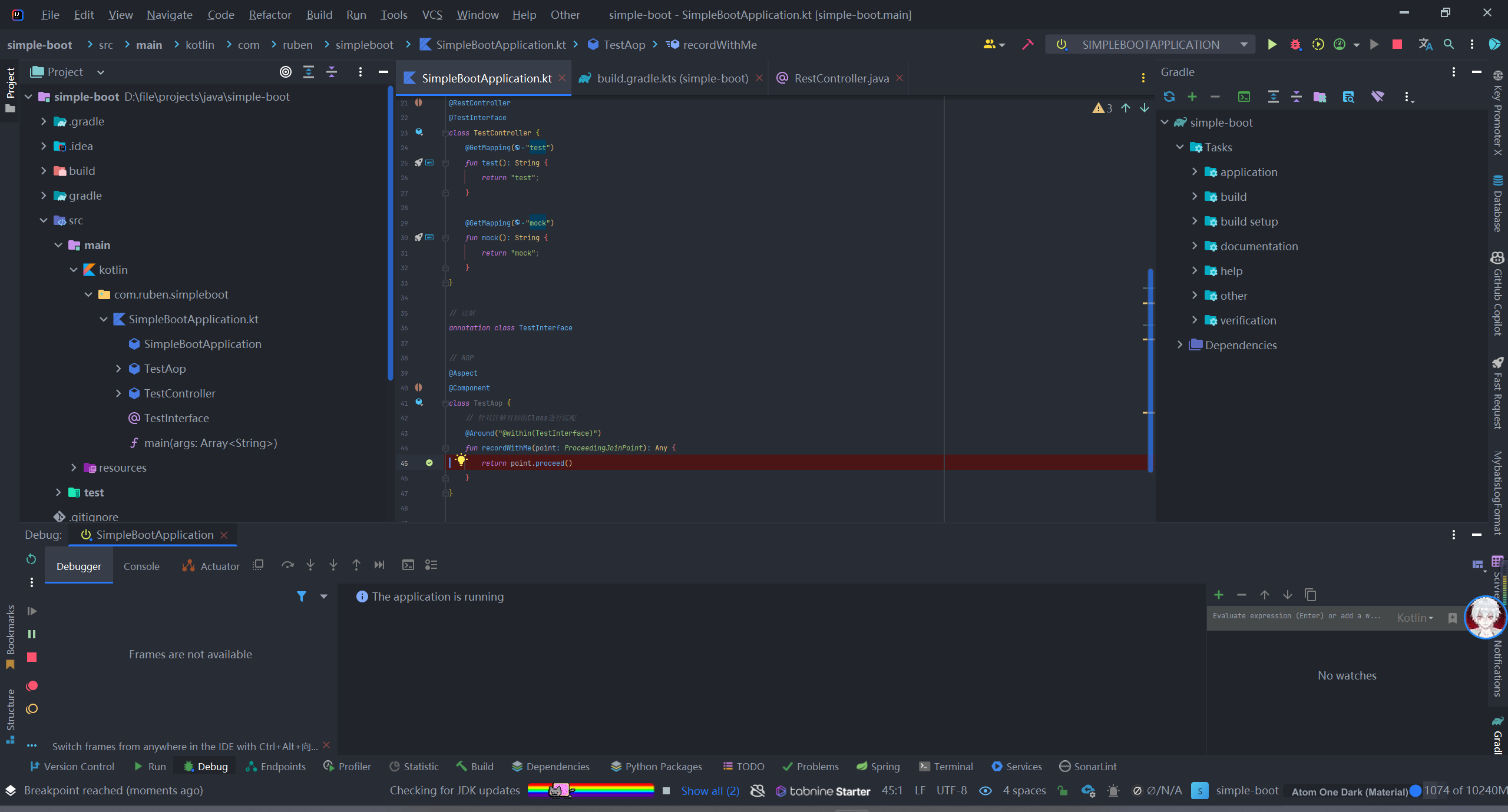Open the Terminal tool window button
The image size is (1508, 812).
(x=946, y=766)
